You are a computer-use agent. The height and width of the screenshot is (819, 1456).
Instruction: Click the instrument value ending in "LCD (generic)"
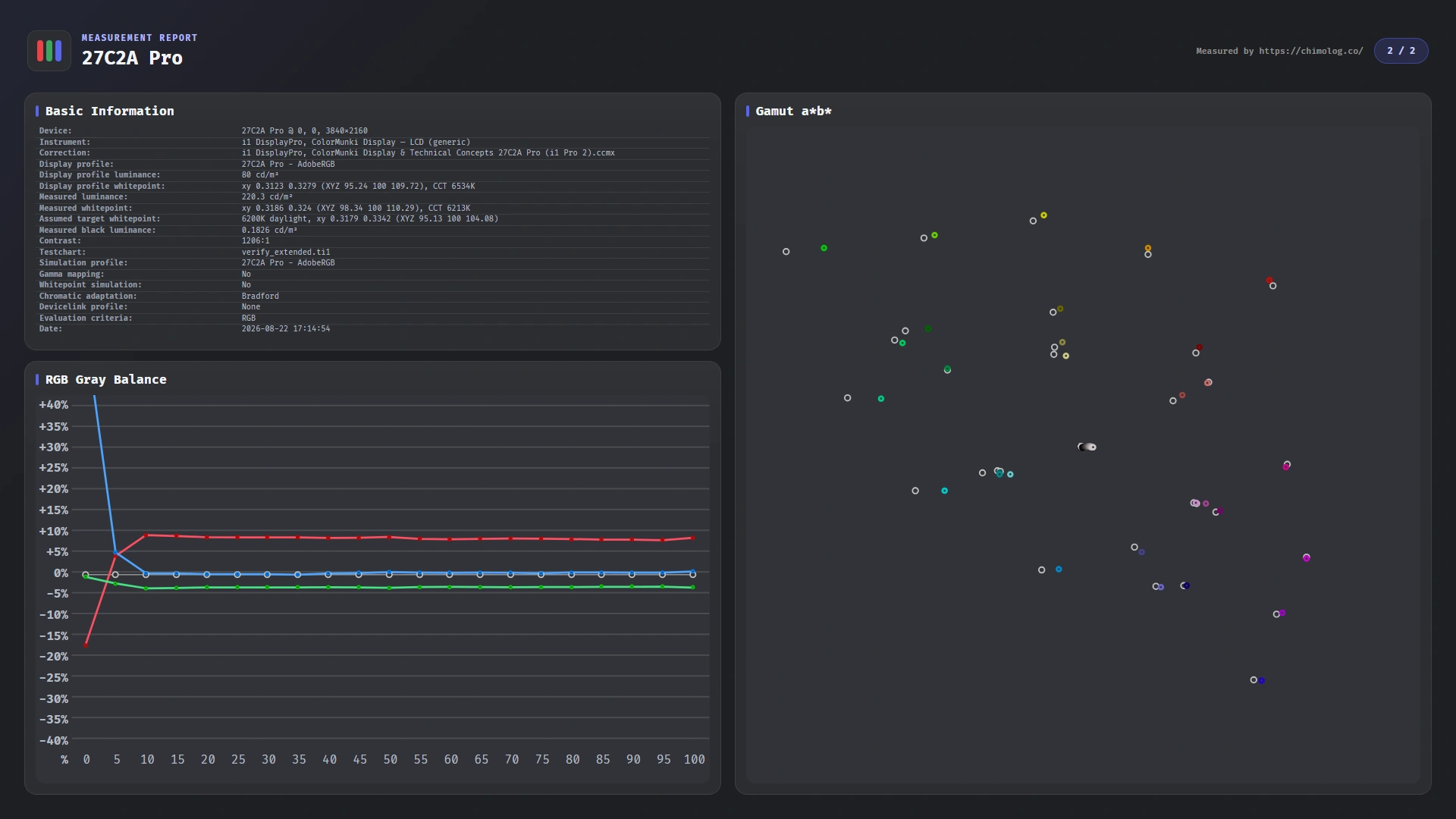356,143
